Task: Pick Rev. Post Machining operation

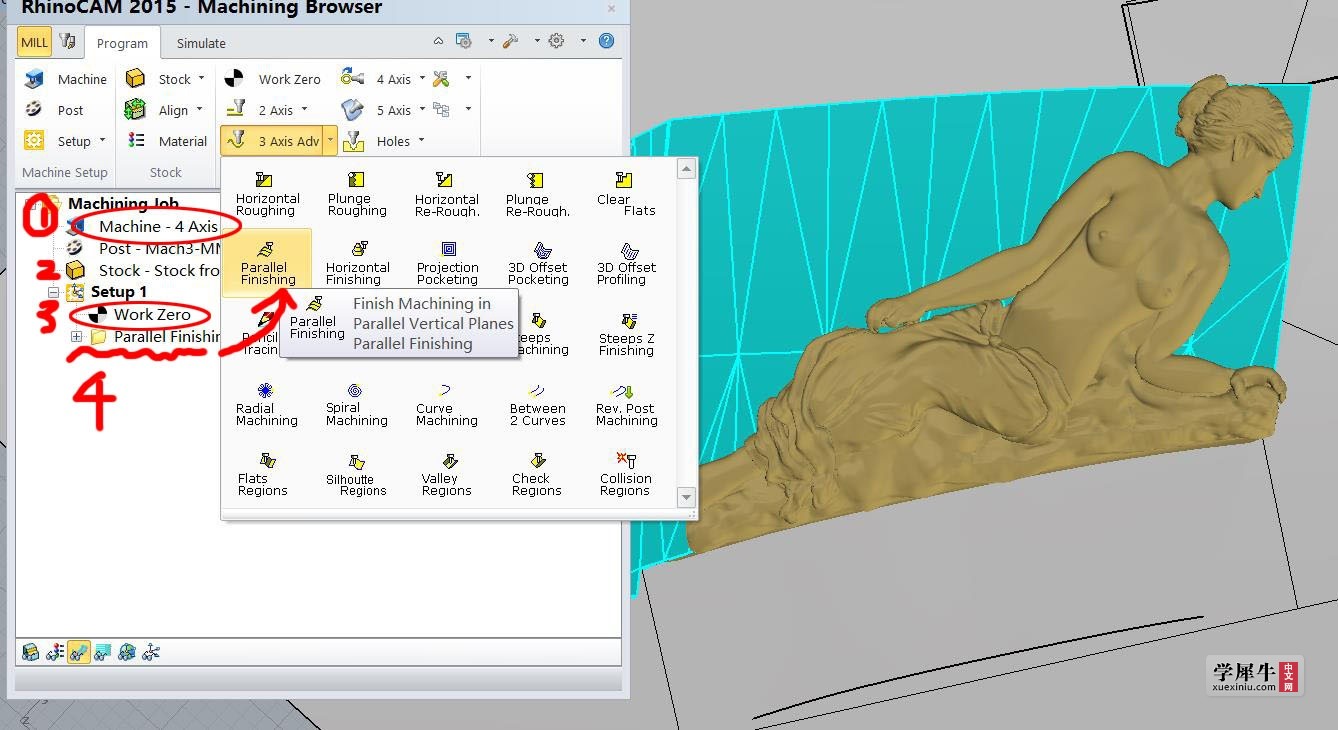Action: coord(626,404)
